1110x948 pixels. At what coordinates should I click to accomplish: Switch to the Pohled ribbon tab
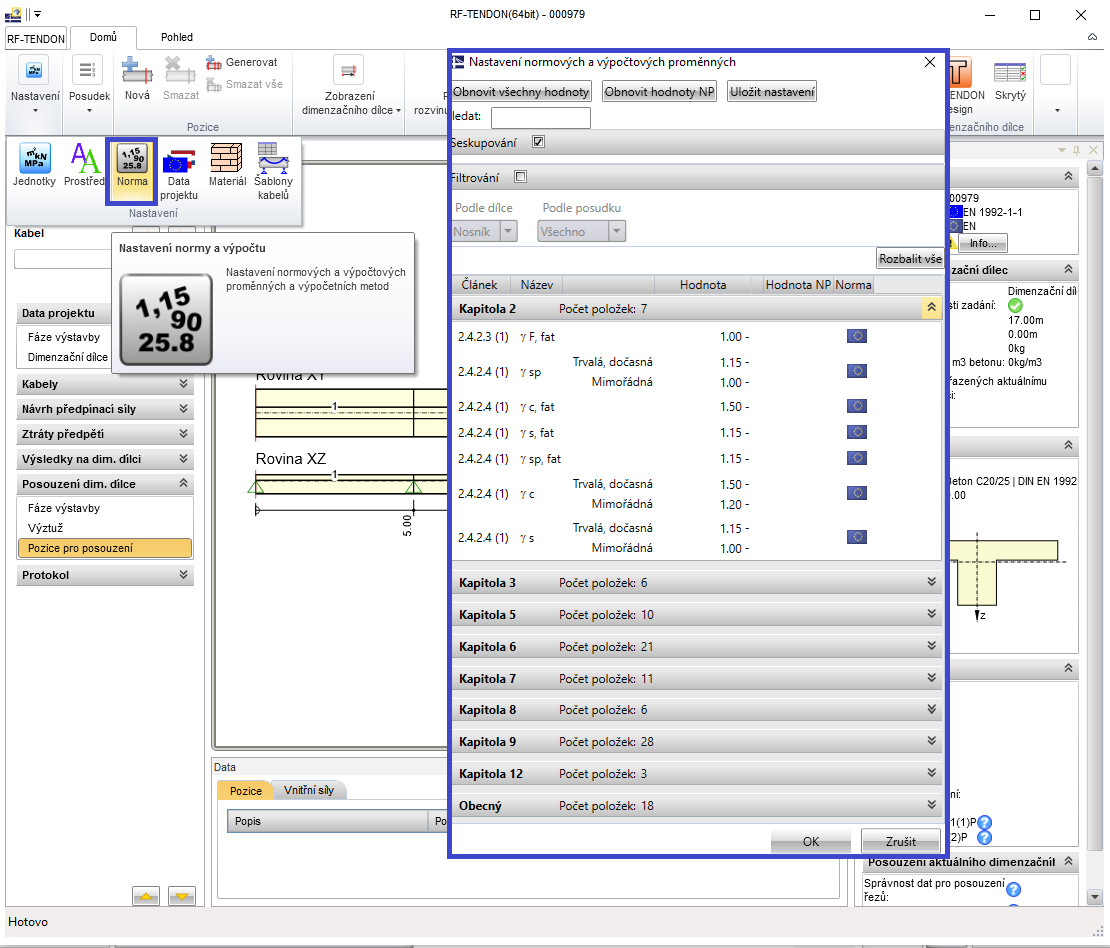[x=176, y=37]
